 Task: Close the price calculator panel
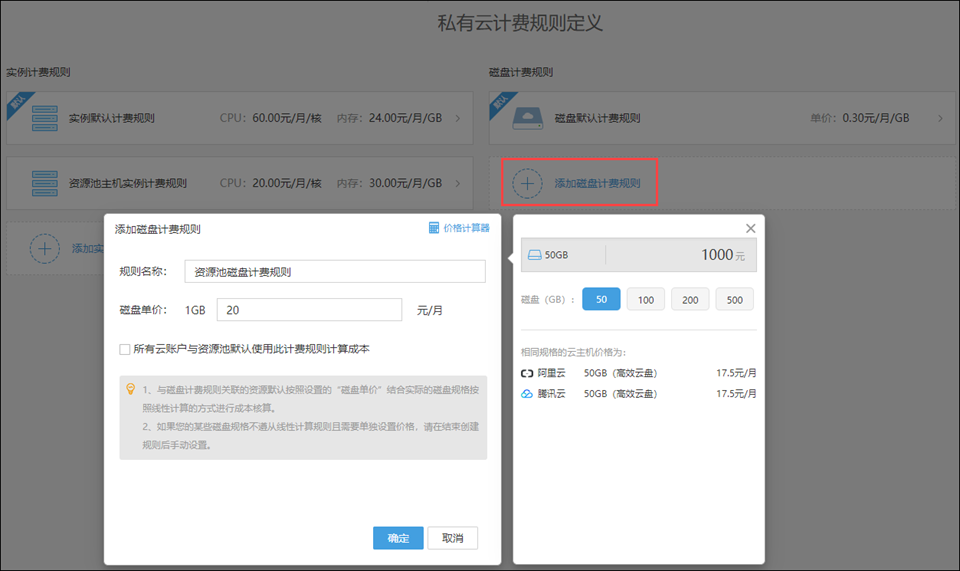tap(751, 228)
